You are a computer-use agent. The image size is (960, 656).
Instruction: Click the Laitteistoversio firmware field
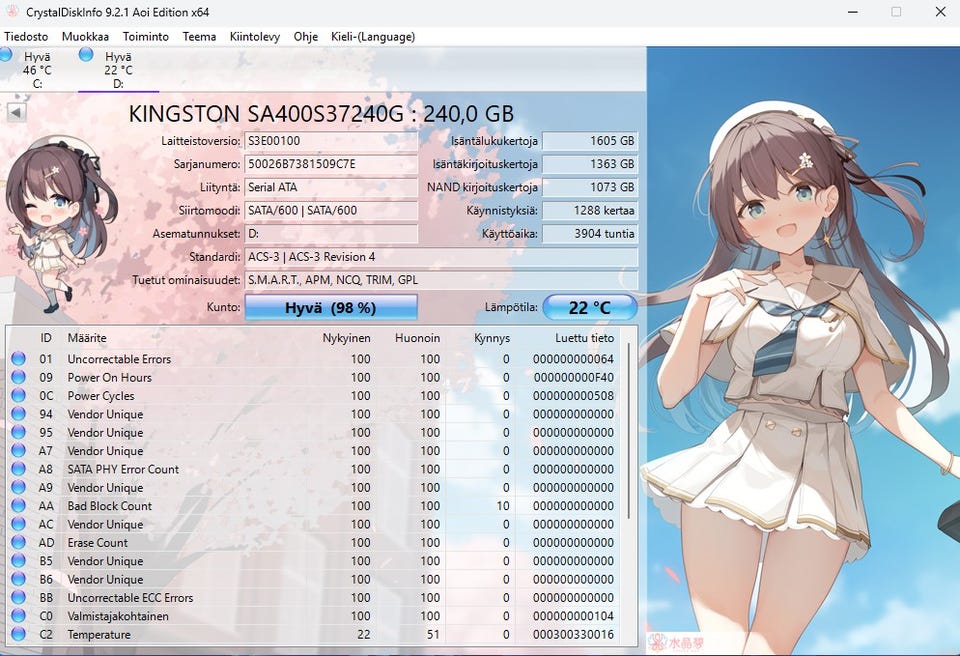[330, 141]
